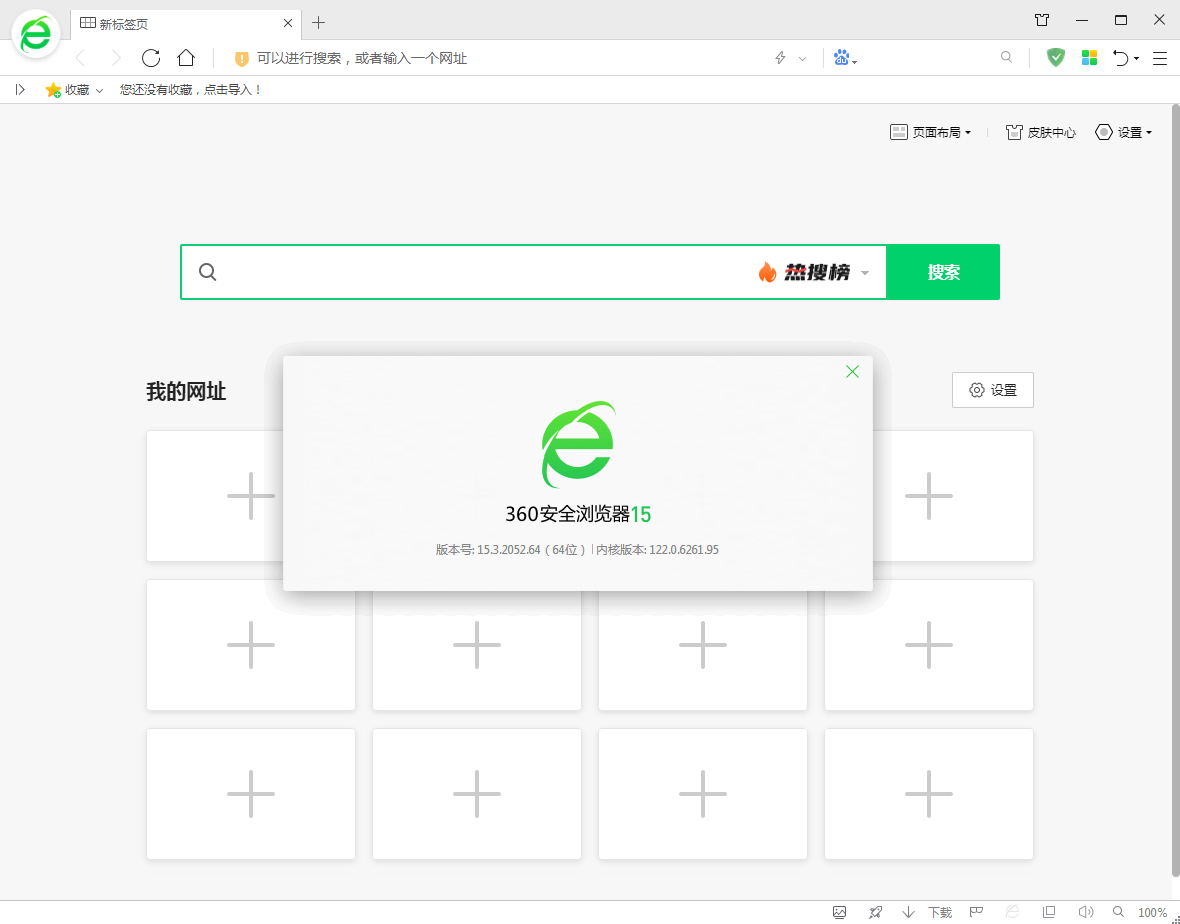Click the rocket speedup icon in the status bar
The height and width of the screenshot is (924, 1180).
pos(874,911)
